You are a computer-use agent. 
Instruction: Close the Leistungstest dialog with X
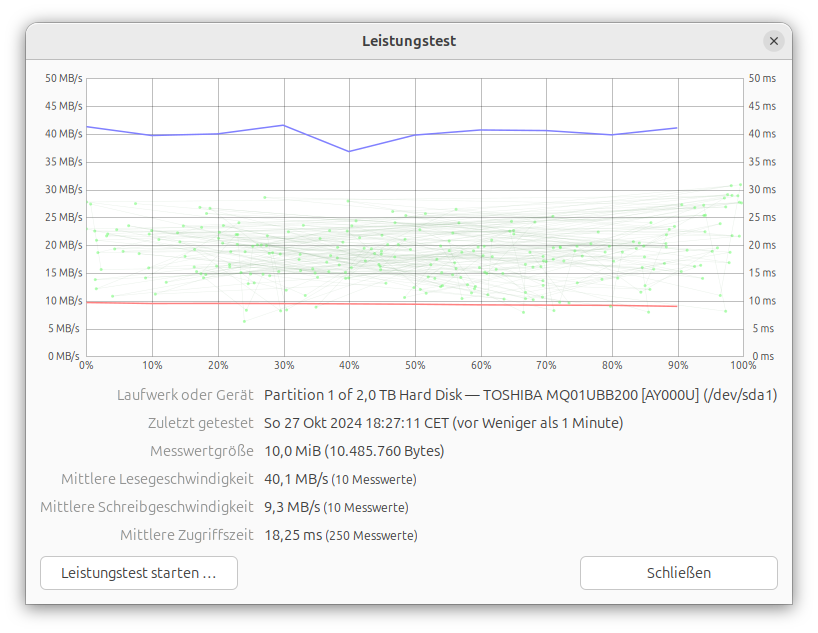pyautogui.click(x=774, y=41)
